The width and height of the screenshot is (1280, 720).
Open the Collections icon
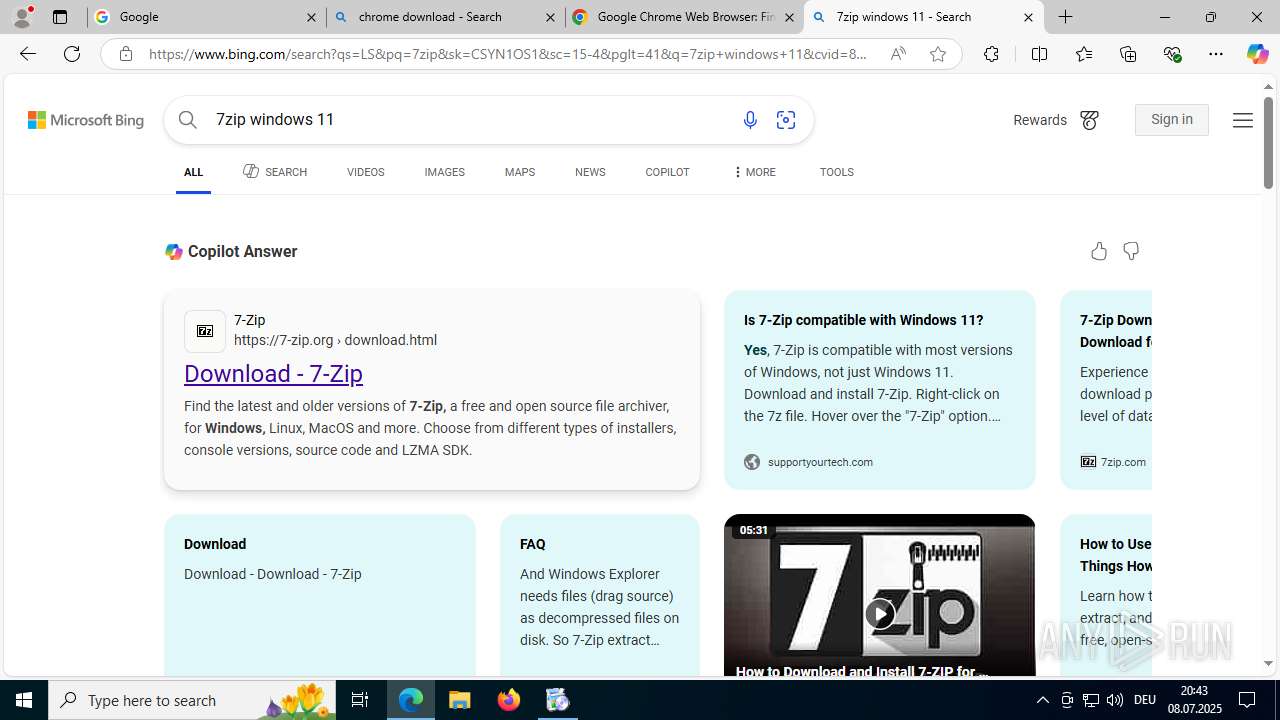pyautogui.click(x=1128, y=54)
